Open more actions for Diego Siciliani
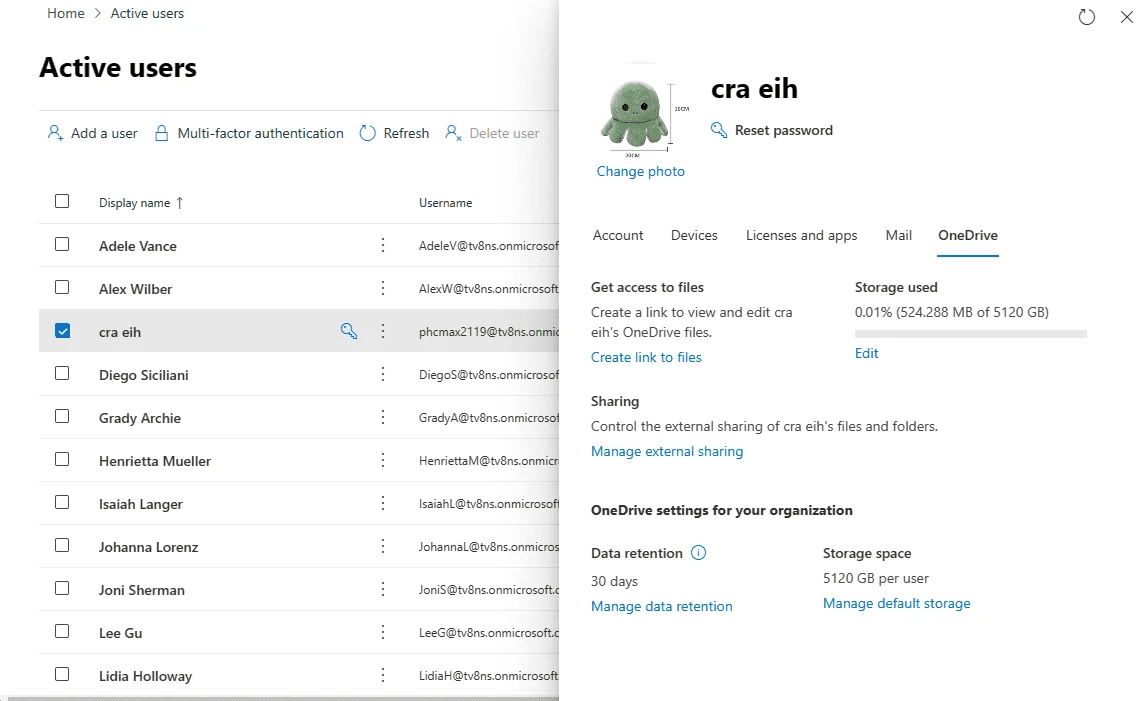The width and height of the screenshot is (1141, 701). (x=383, y=374)
